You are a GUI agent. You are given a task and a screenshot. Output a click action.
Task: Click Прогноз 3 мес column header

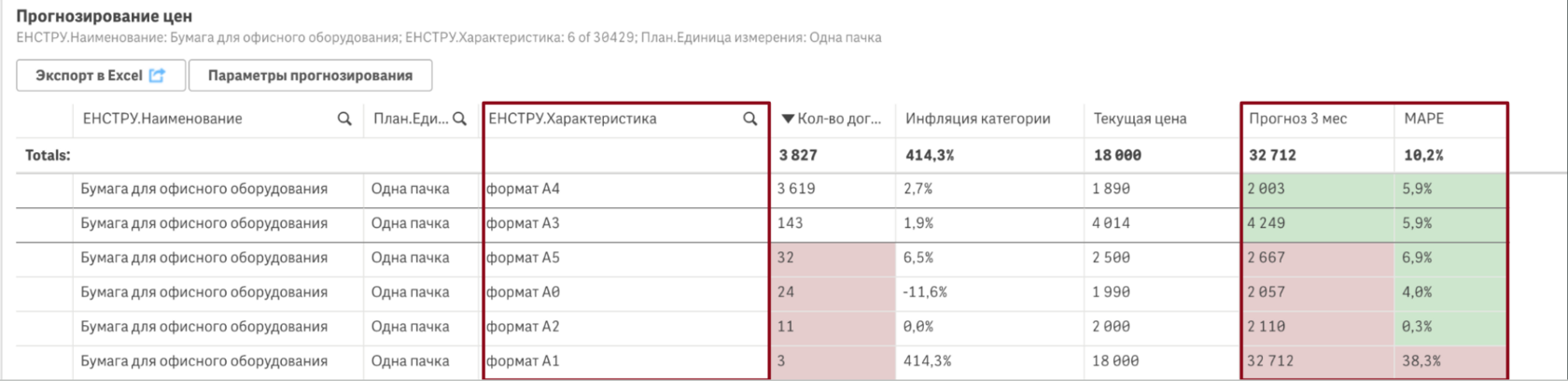pos(1297,120)
